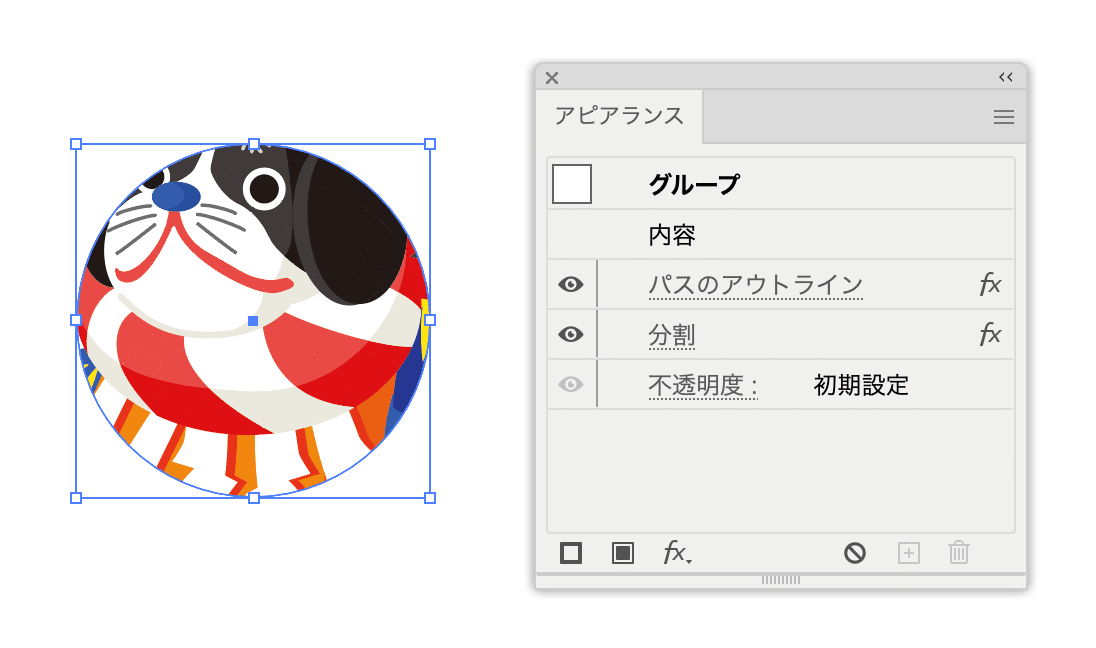1096x648 pixels.
Task: Collapse panel with double chevron icon
Action: tap(1006, 77)
